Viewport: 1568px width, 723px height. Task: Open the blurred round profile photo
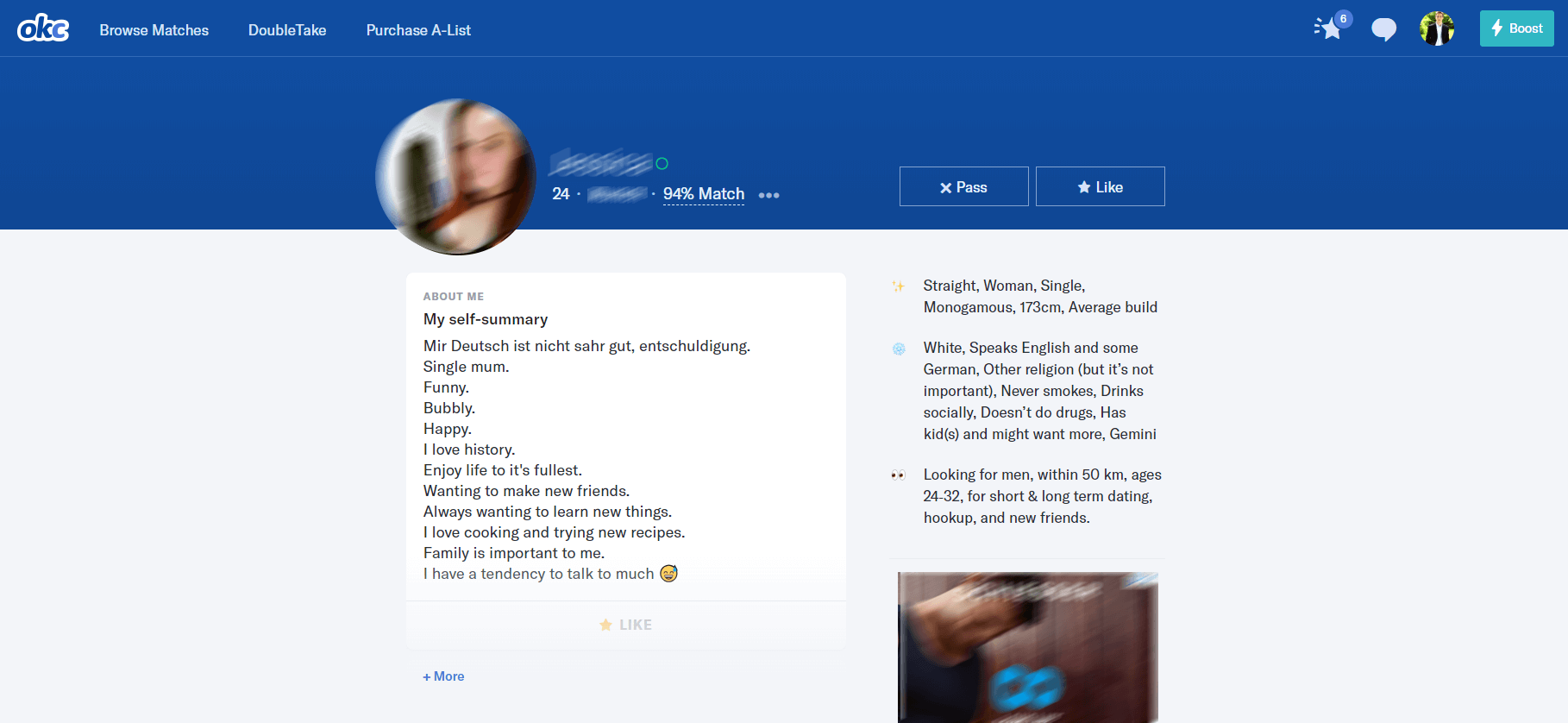tap(456, 177)
